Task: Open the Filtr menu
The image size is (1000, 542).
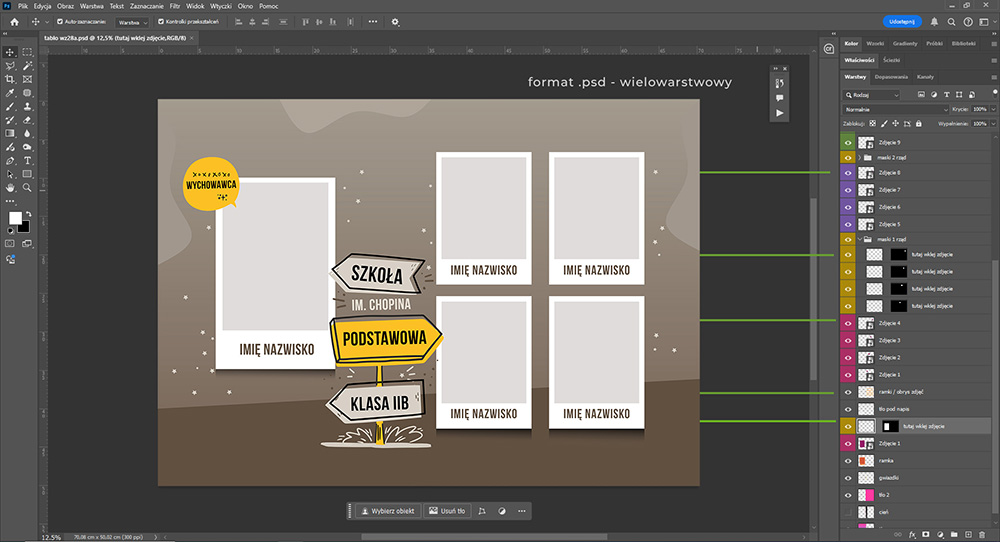Action: coord(175,6)
